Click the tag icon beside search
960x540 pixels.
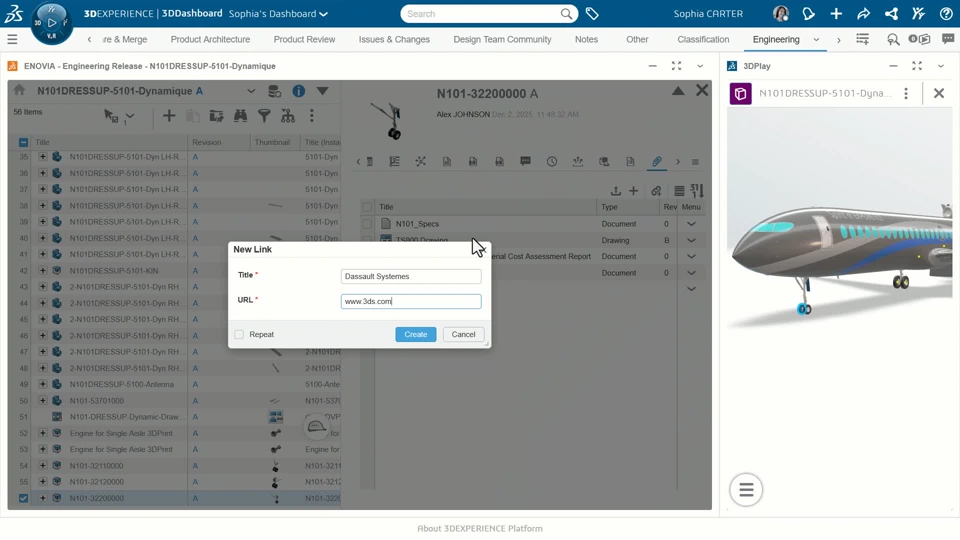[592, 13]
